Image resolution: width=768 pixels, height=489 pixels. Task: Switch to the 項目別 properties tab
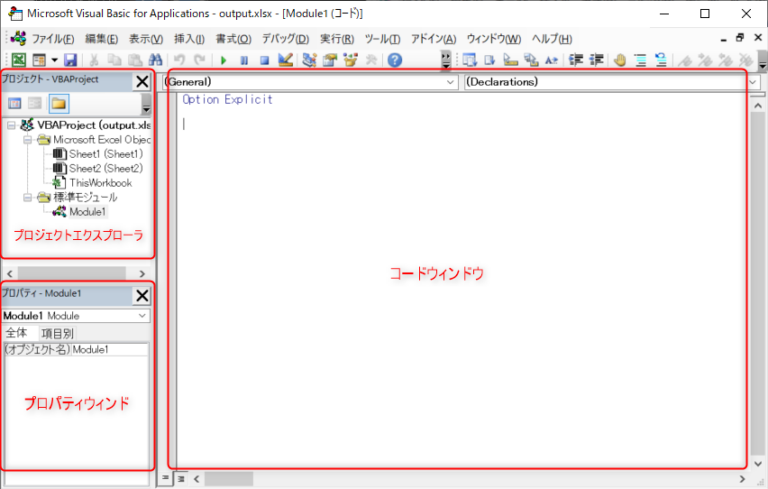point(57,333)
